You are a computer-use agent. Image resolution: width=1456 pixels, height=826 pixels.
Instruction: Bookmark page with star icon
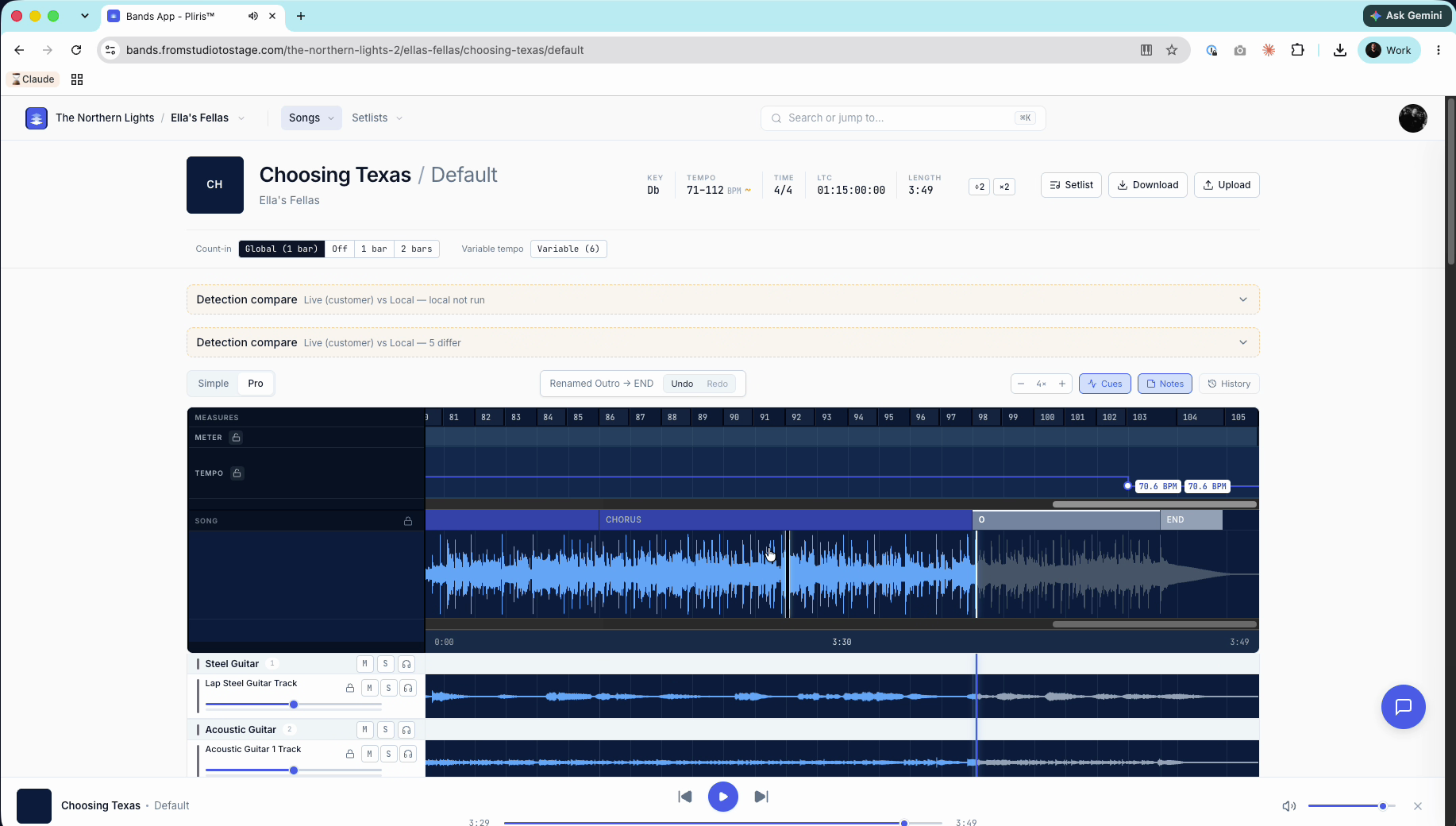click(1172, 50)
